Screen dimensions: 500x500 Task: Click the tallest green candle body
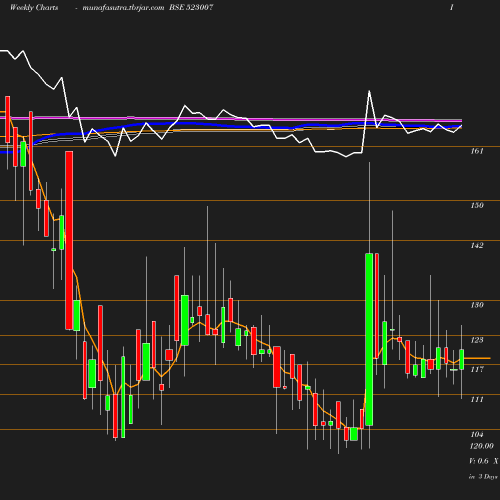[369, 340]
